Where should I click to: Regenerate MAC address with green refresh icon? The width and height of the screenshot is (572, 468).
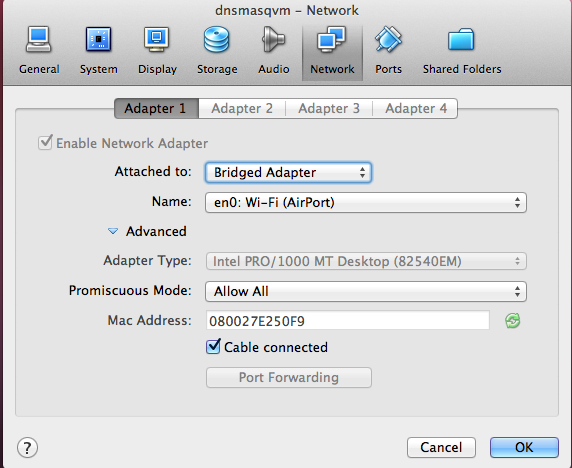point(513,321)
